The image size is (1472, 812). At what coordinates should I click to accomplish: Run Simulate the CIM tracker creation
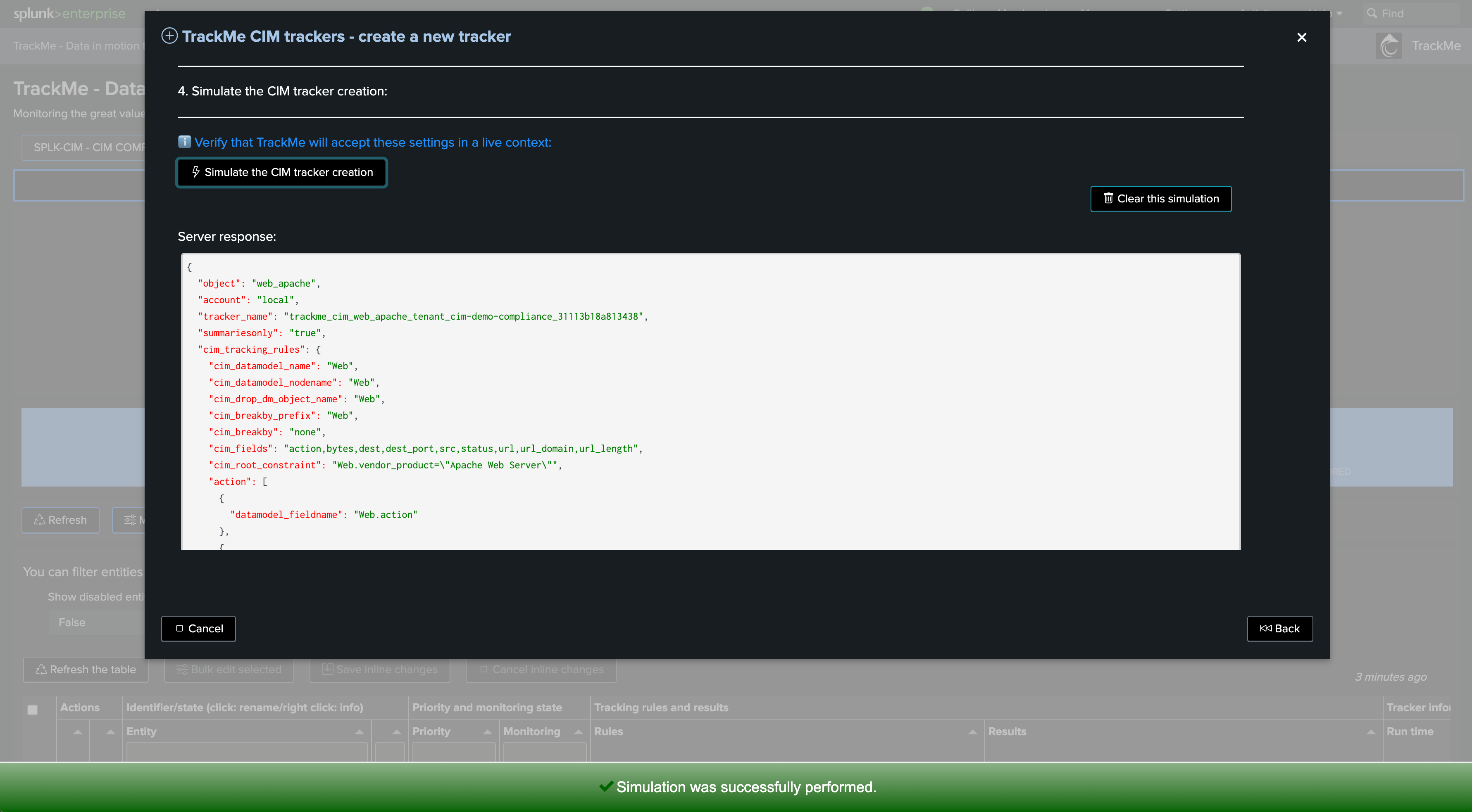click(282, 173)
